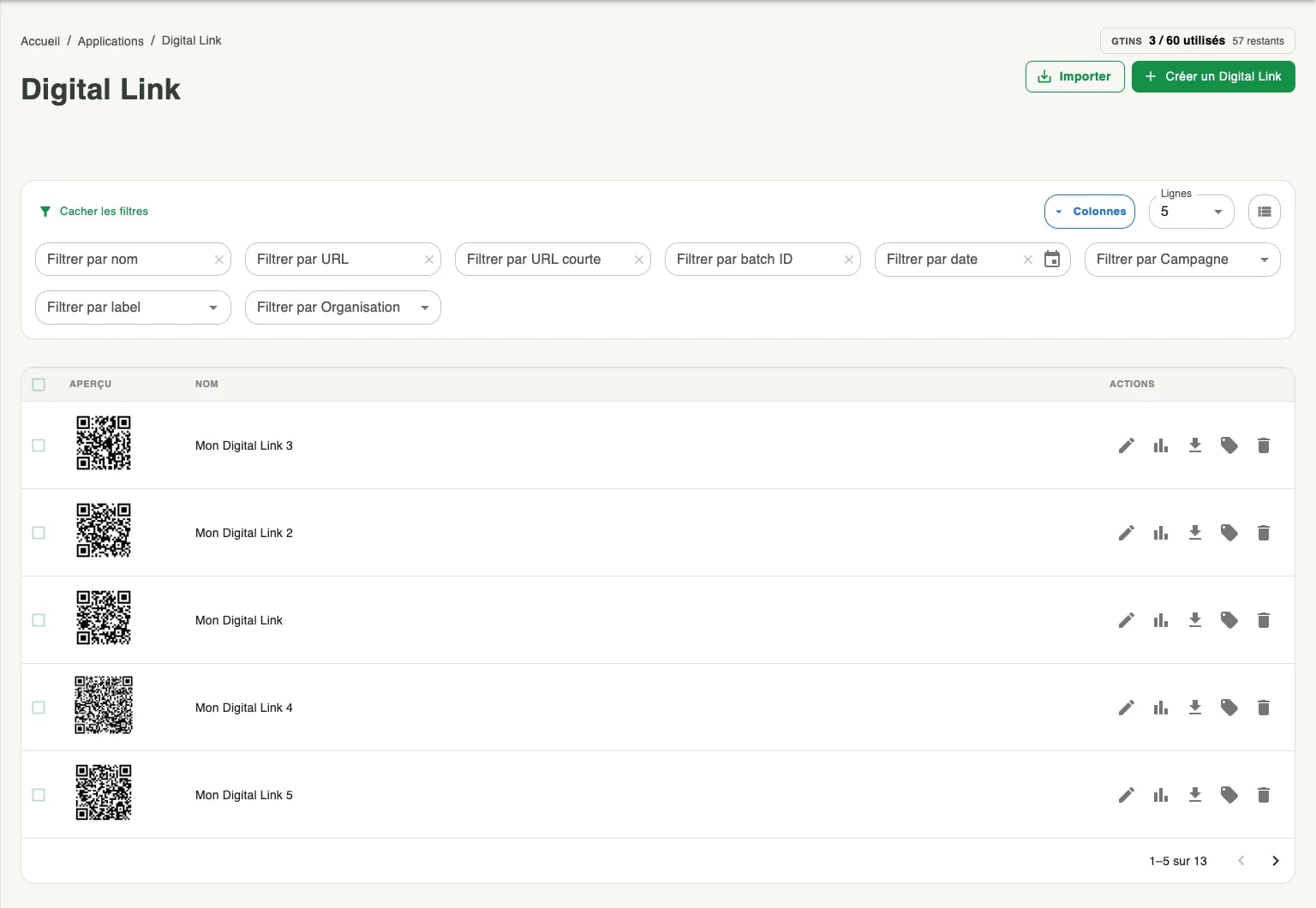The width and height of the screenshot is (1316, 908).
Task: Delete the 'Mon Digital Link' row
Action: pos(1264,620)
